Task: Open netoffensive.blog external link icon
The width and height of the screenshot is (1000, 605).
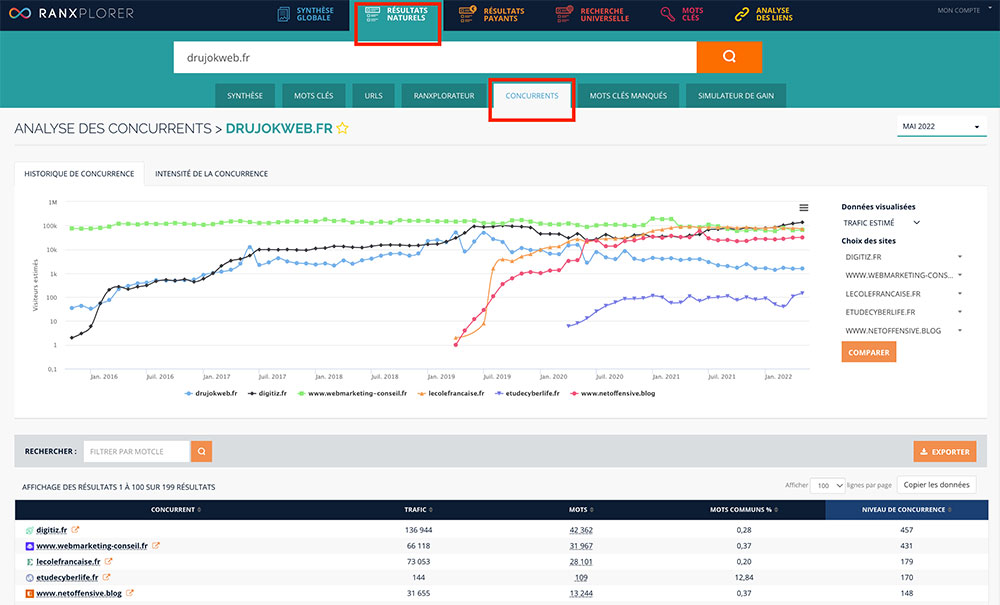Action: pyautogui.click(x=129, y=593)
